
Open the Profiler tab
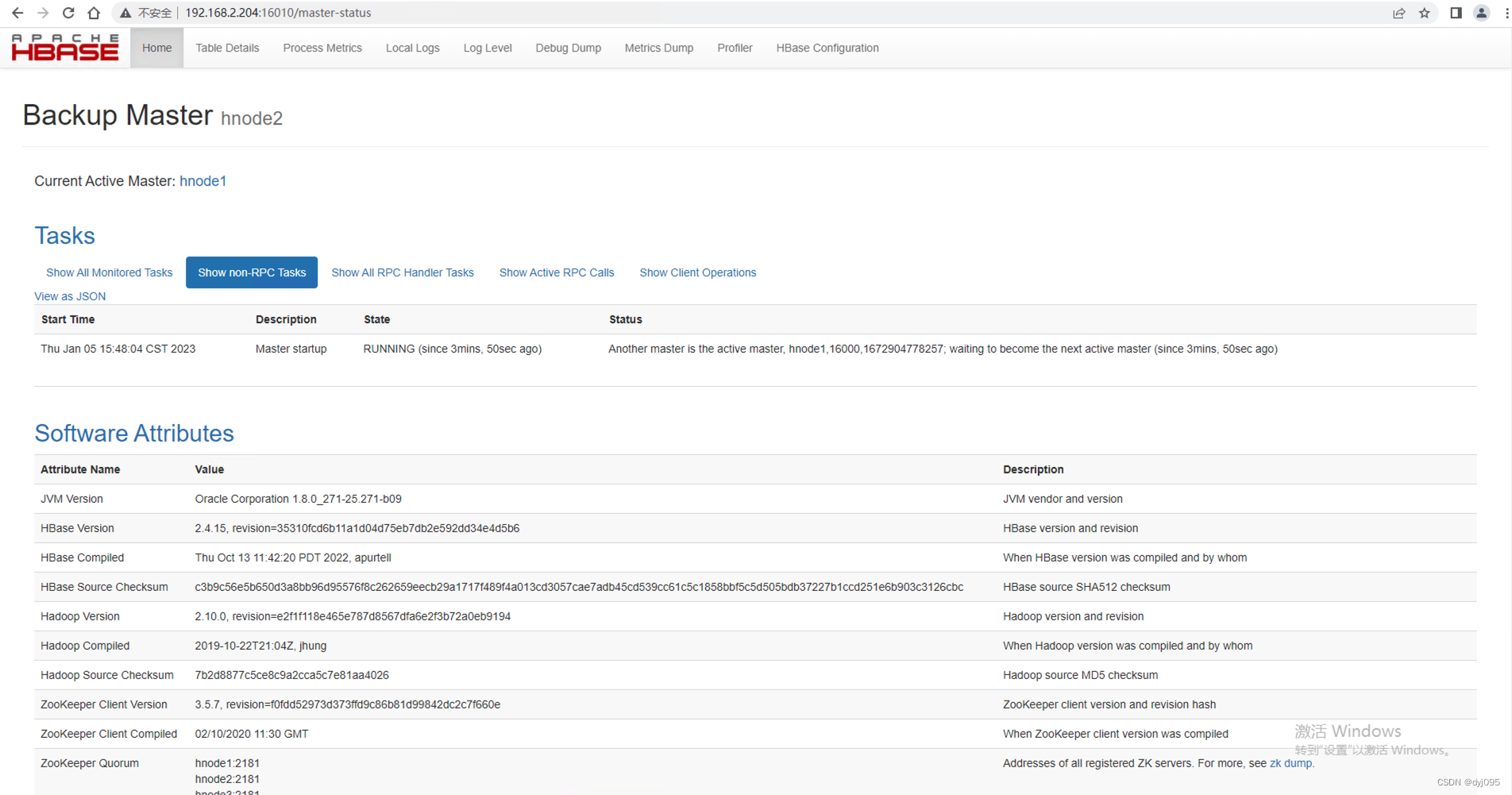tap(735, 48)
